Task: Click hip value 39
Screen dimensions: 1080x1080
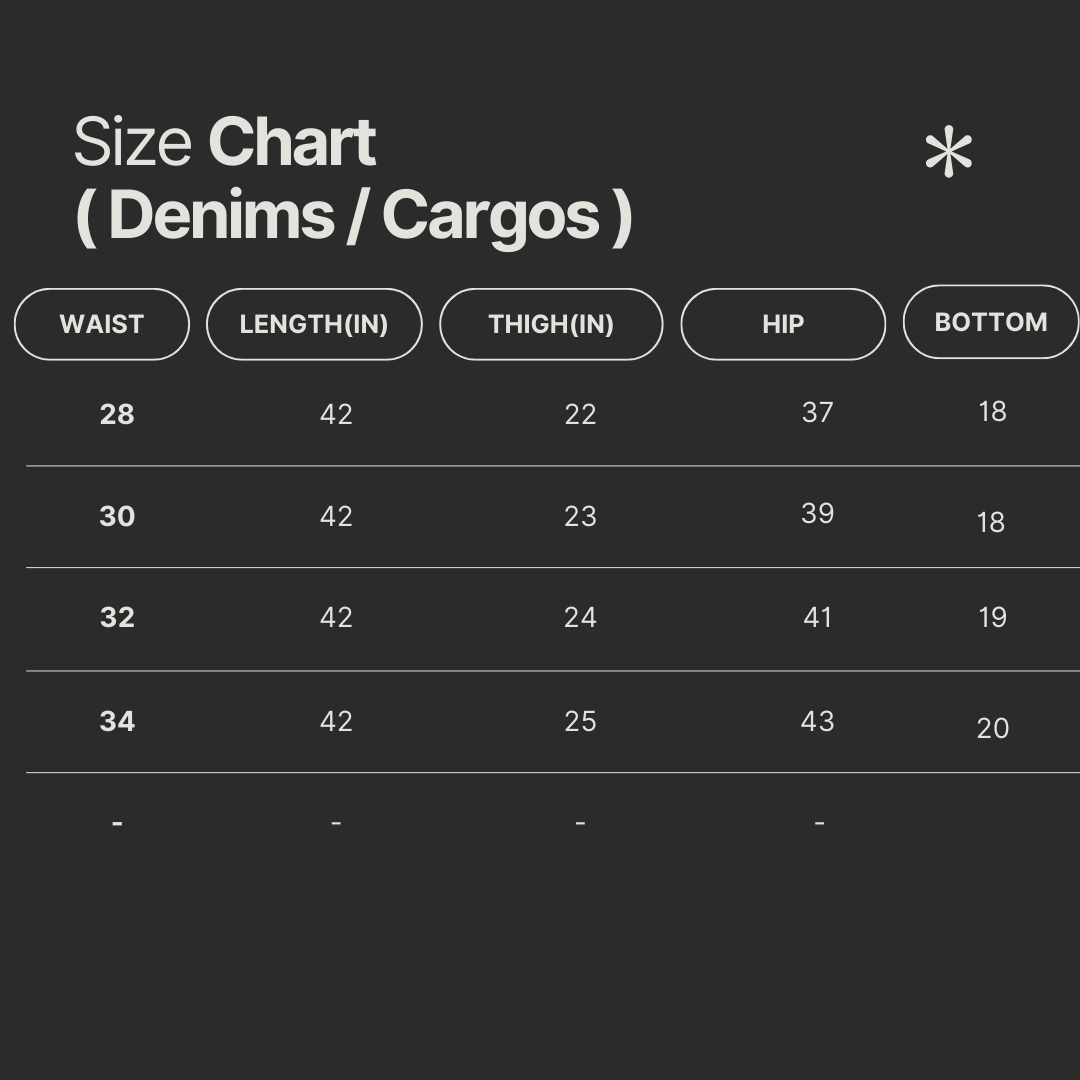Action: pos(817,513)
